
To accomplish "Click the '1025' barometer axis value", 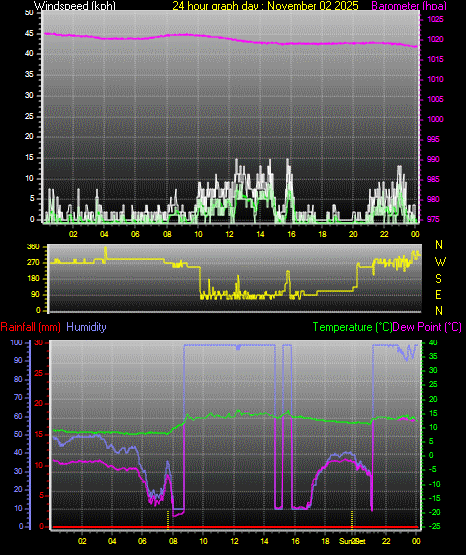I will coord(435,19).
